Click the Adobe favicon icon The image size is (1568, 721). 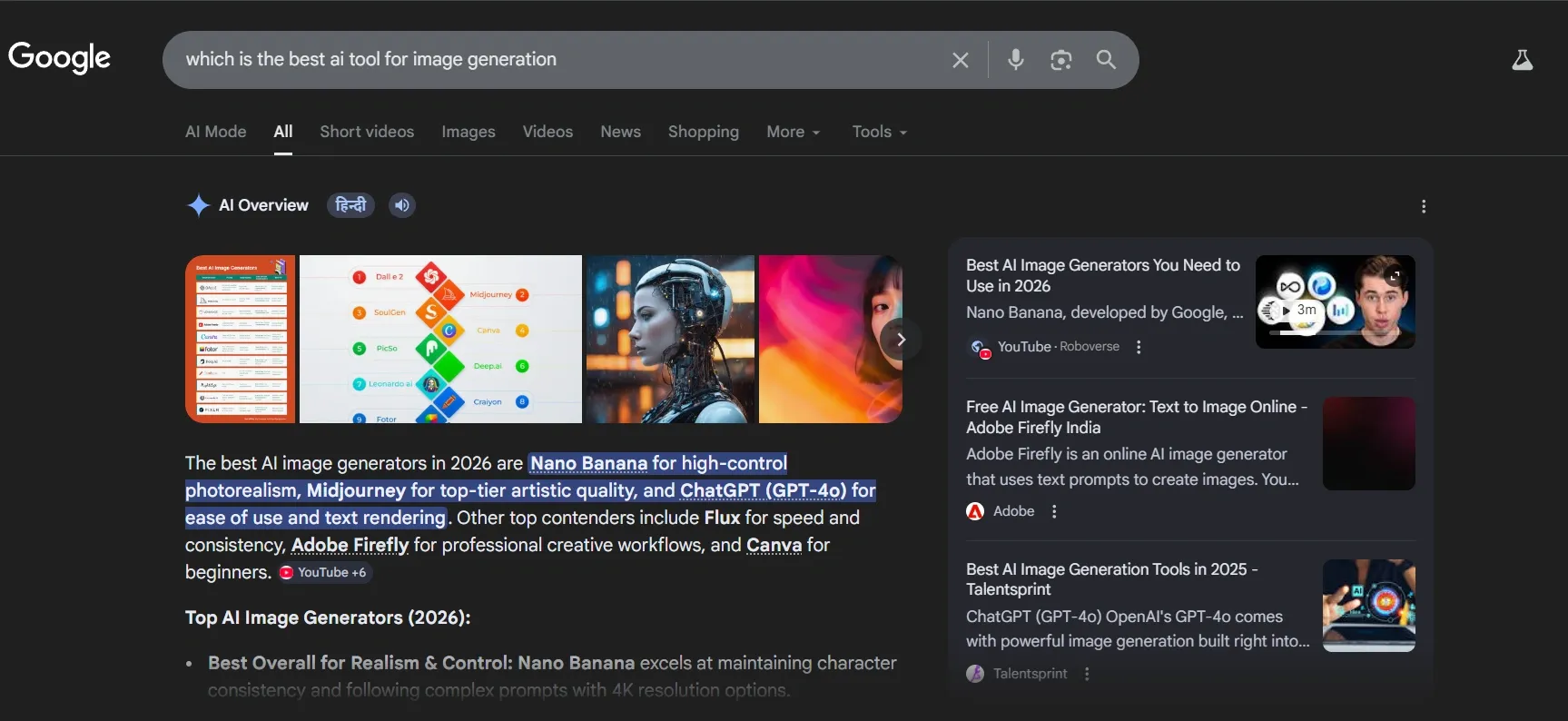pyautogui.click(x=975, y=511)
